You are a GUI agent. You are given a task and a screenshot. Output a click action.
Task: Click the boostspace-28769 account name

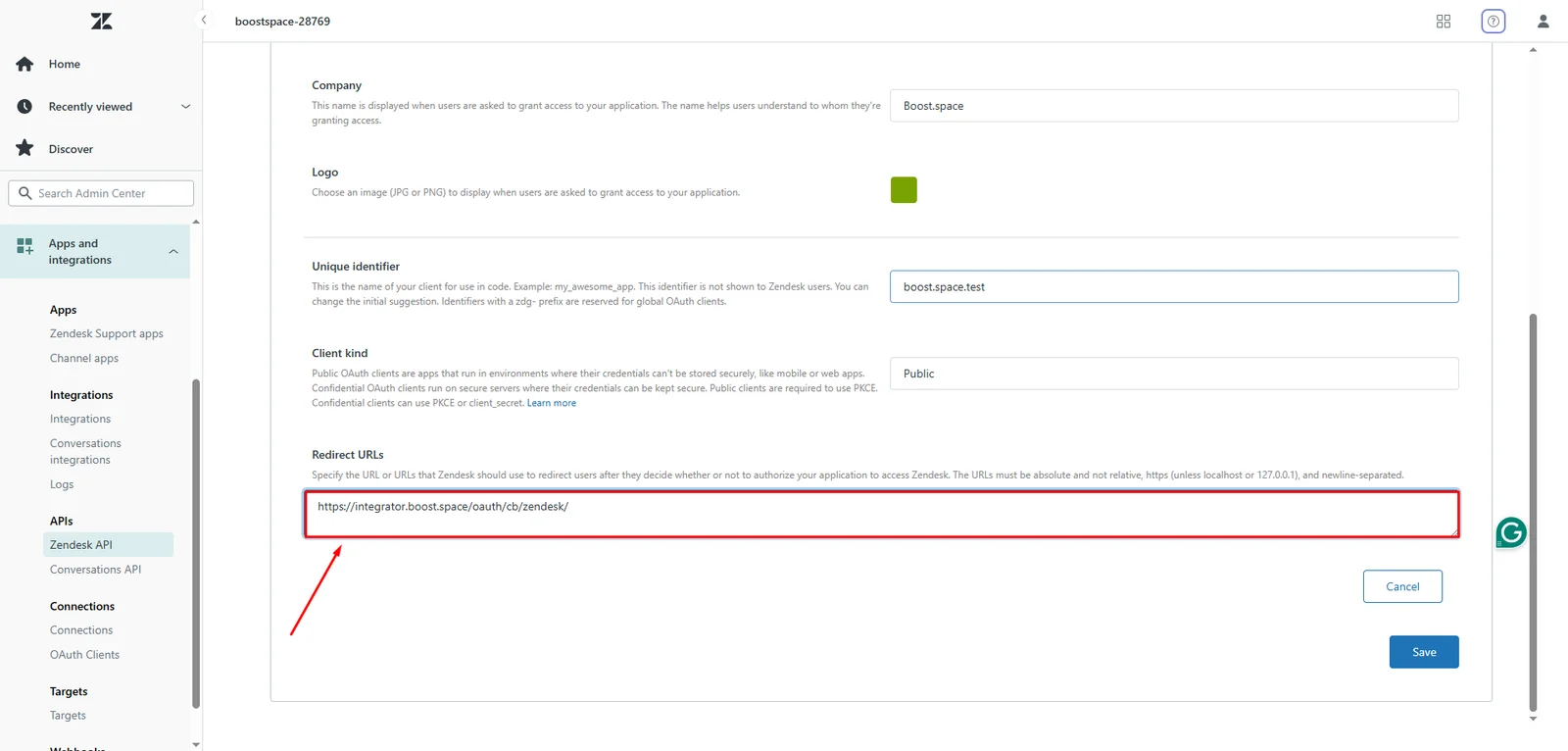point(282,22)
